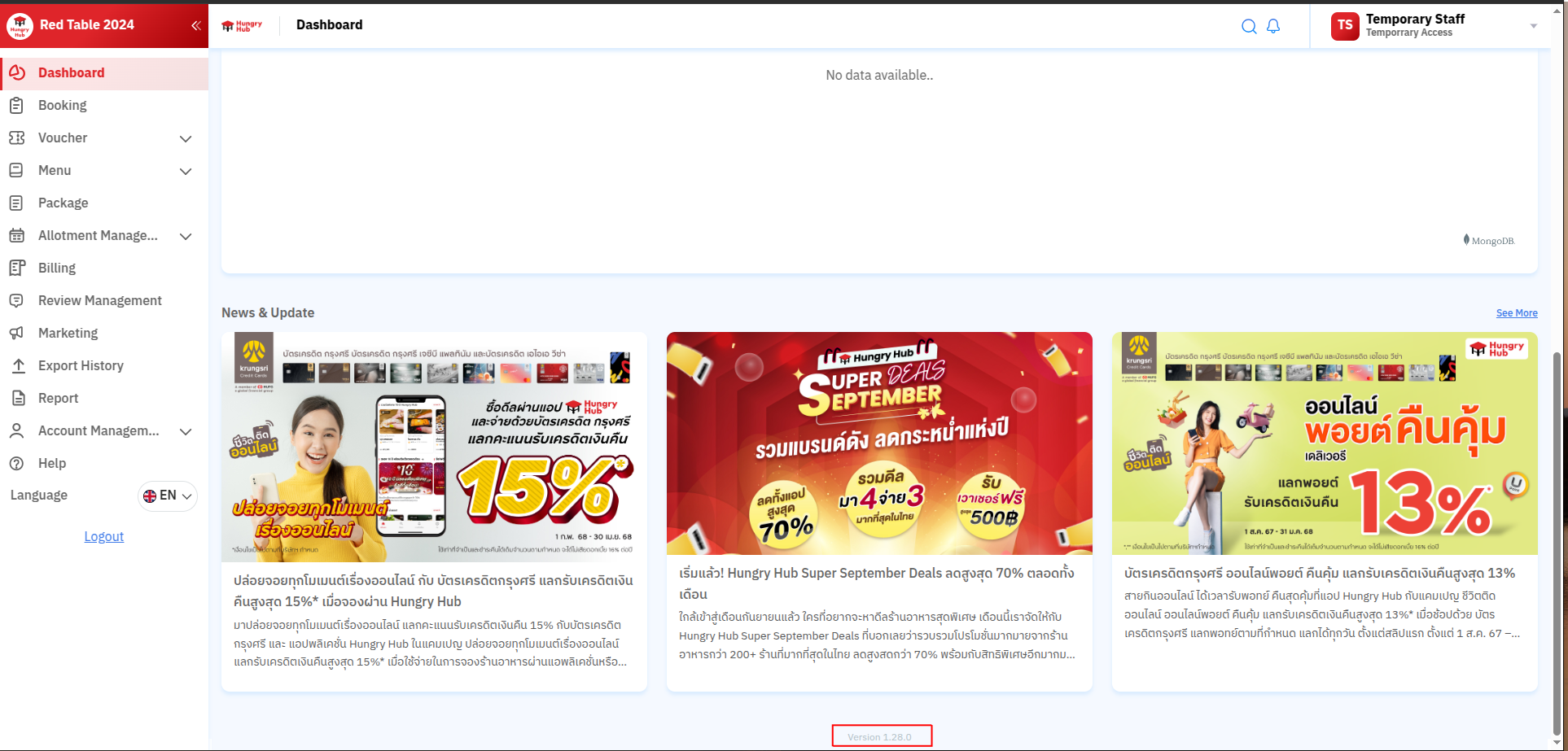Select the Package menu item
Viewport: 1568px width, 751px height.
click(x=63, y=203)
